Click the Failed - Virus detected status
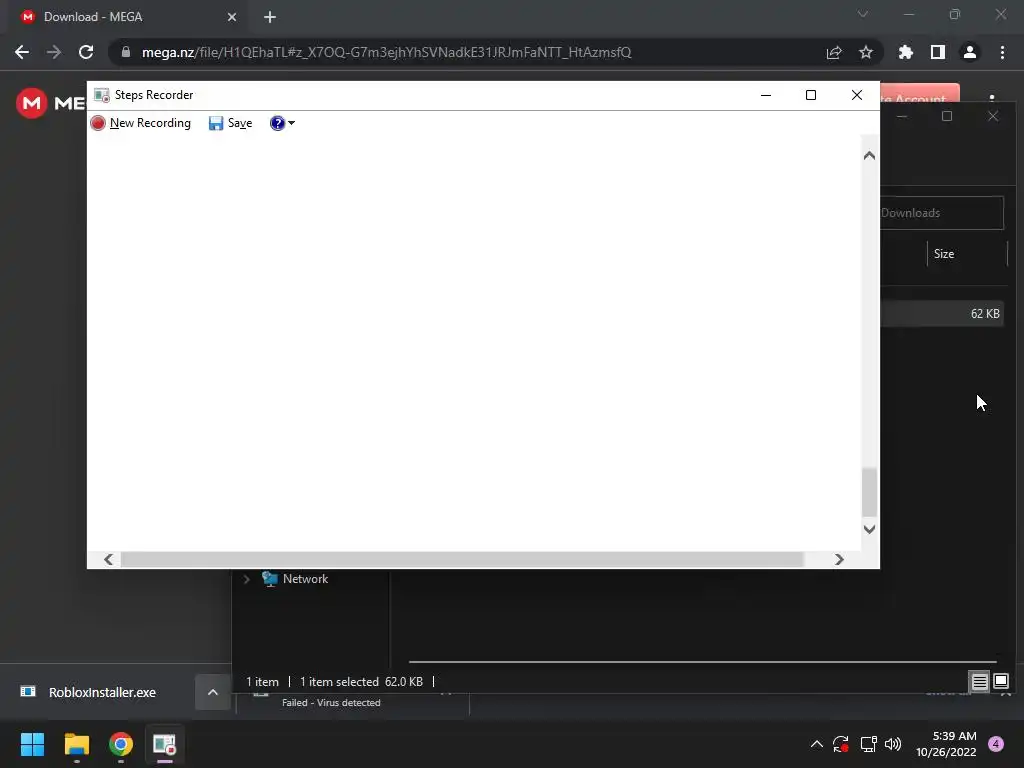Screen dimensions: 1024x768 [x=331, y=703]
